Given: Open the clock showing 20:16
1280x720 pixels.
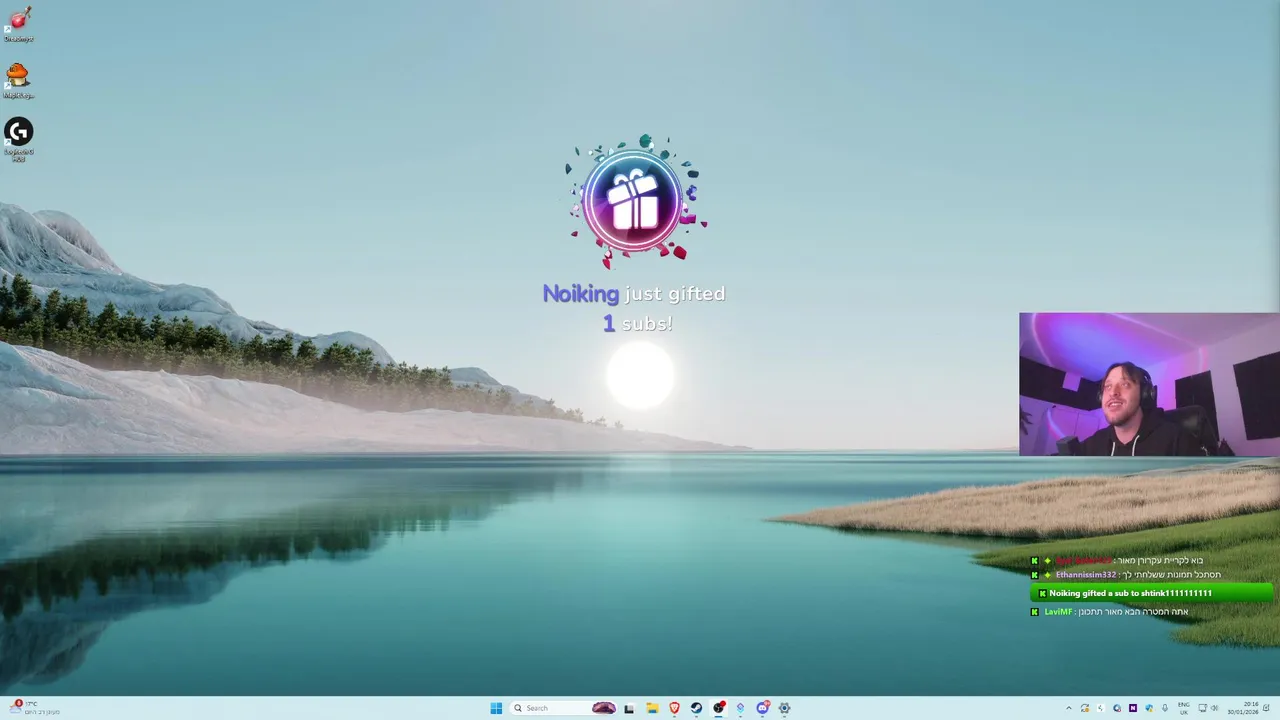Looking at the screenshot, I should pos(1243,708).
